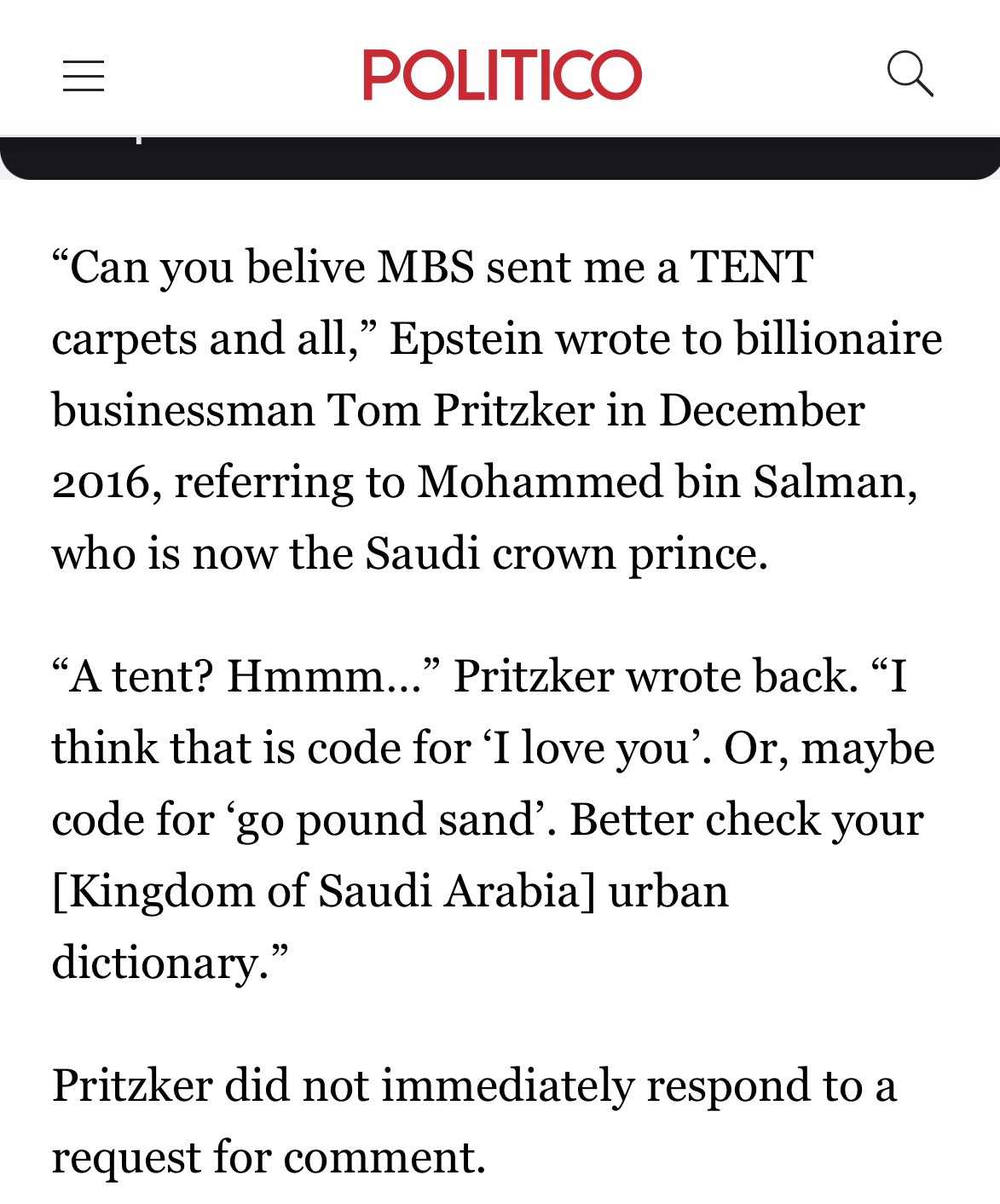Image resolution: width=1000 pixels, height=1204 pixels.
Task: Click the bracketed "[Kingdom of Saudi Arabia]" text
Action: [324, 892]
